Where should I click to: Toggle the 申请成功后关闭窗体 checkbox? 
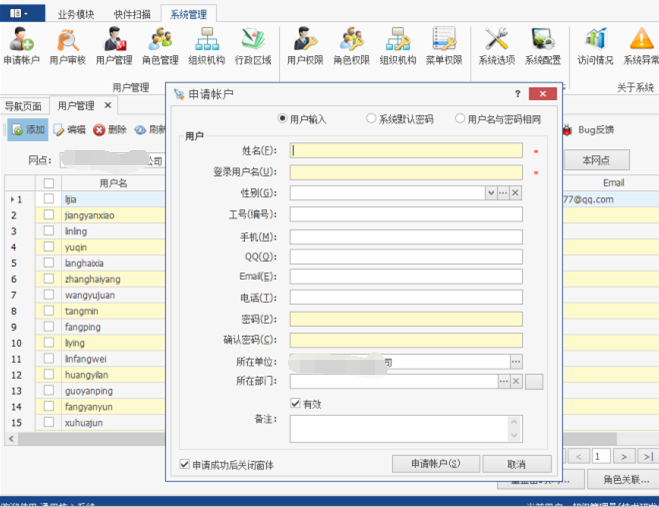pyautogui.click(x=184, y=464)
